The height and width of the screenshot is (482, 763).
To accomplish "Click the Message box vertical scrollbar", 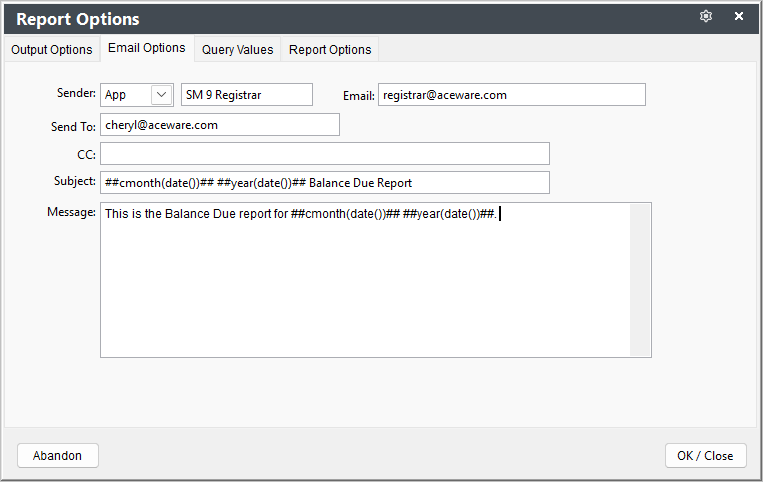I will 640,280.
